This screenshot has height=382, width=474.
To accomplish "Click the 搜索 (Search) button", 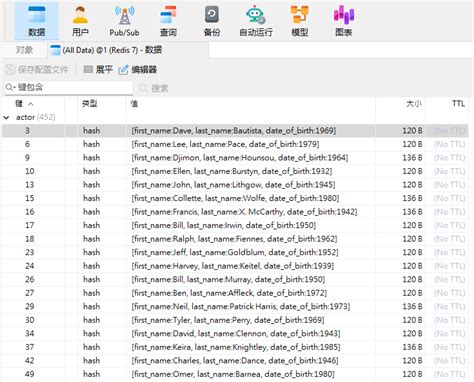I will 154,88.
